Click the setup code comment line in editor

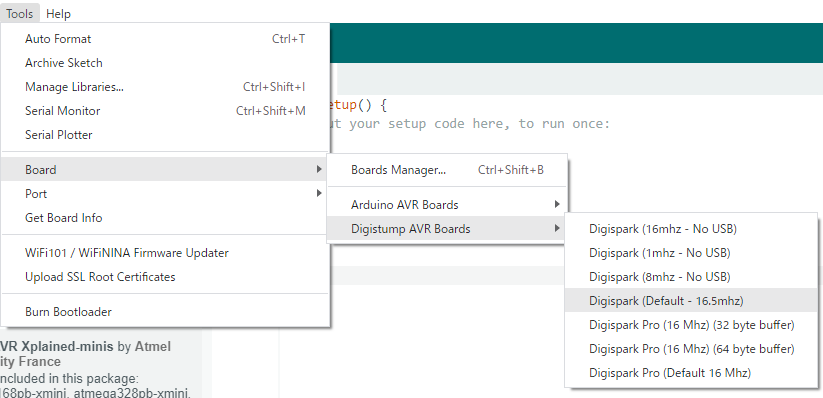[x=470, y=124]
